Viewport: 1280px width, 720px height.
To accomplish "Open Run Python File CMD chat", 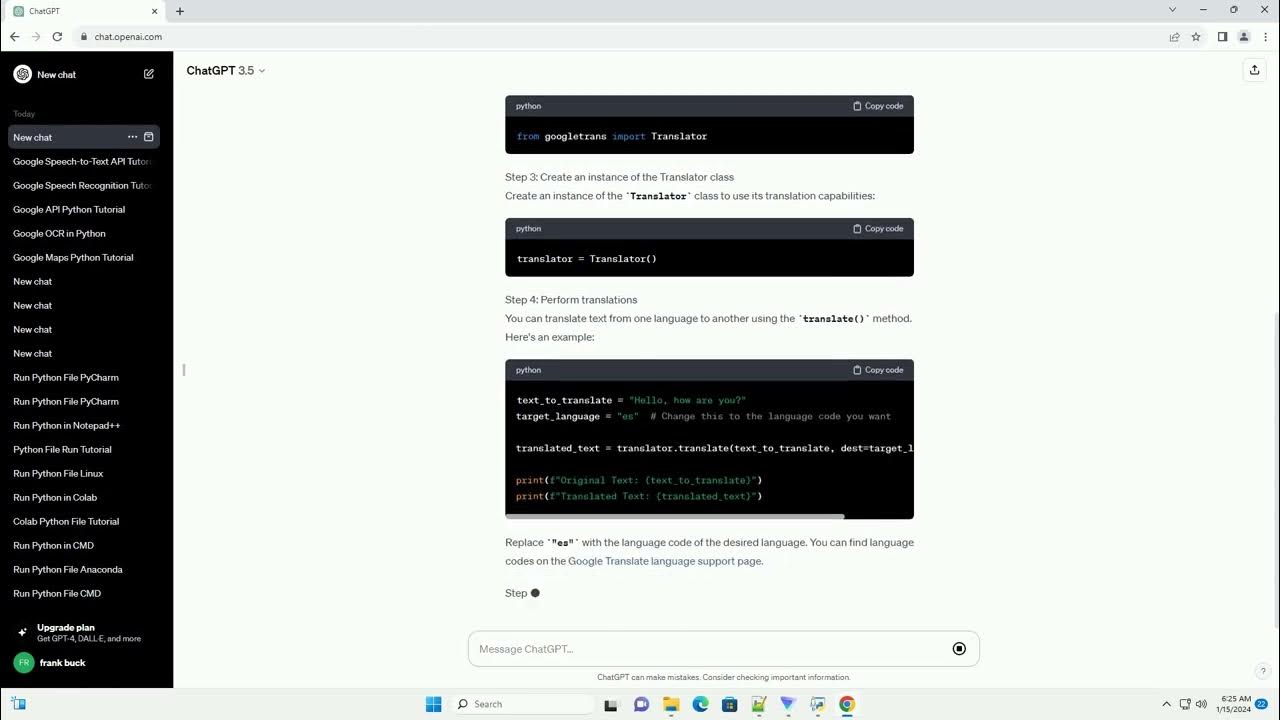I will pyautogui.click(x=84, y=593).
